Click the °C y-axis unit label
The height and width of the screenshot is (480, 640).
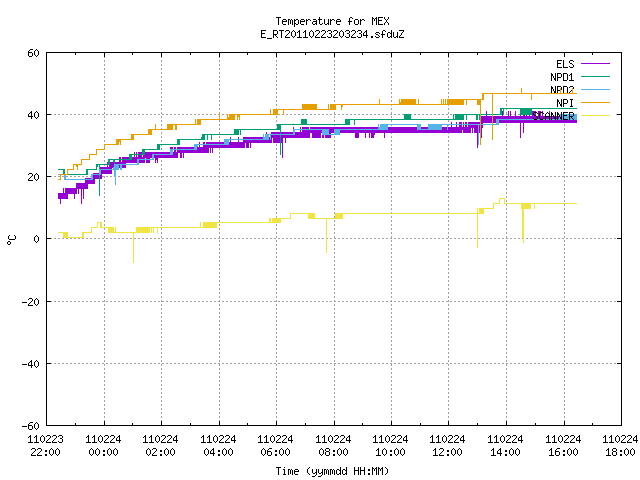click(11, 240)
